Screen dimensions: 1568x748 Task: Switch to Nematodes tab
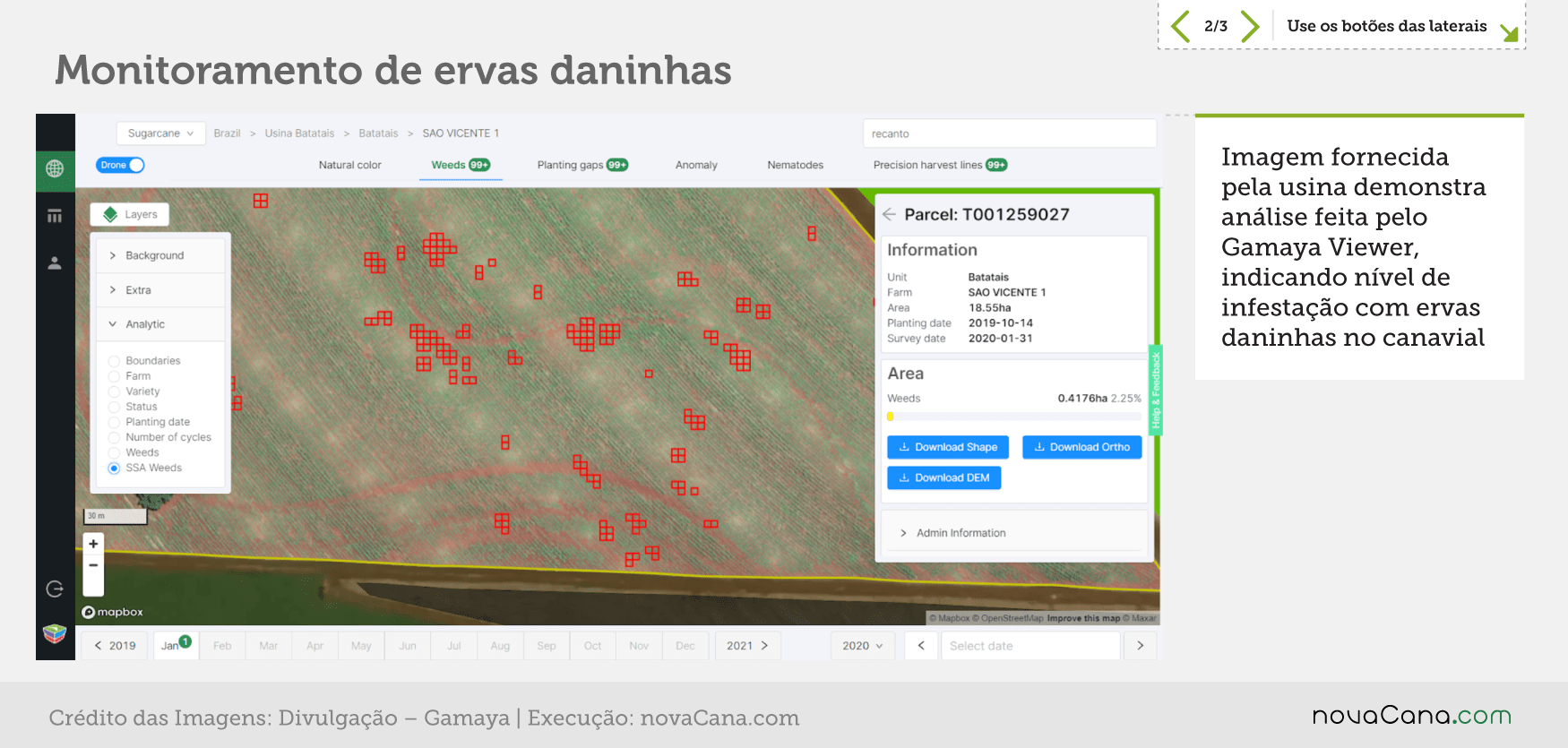pyautogui.click(x=796, y=165)
